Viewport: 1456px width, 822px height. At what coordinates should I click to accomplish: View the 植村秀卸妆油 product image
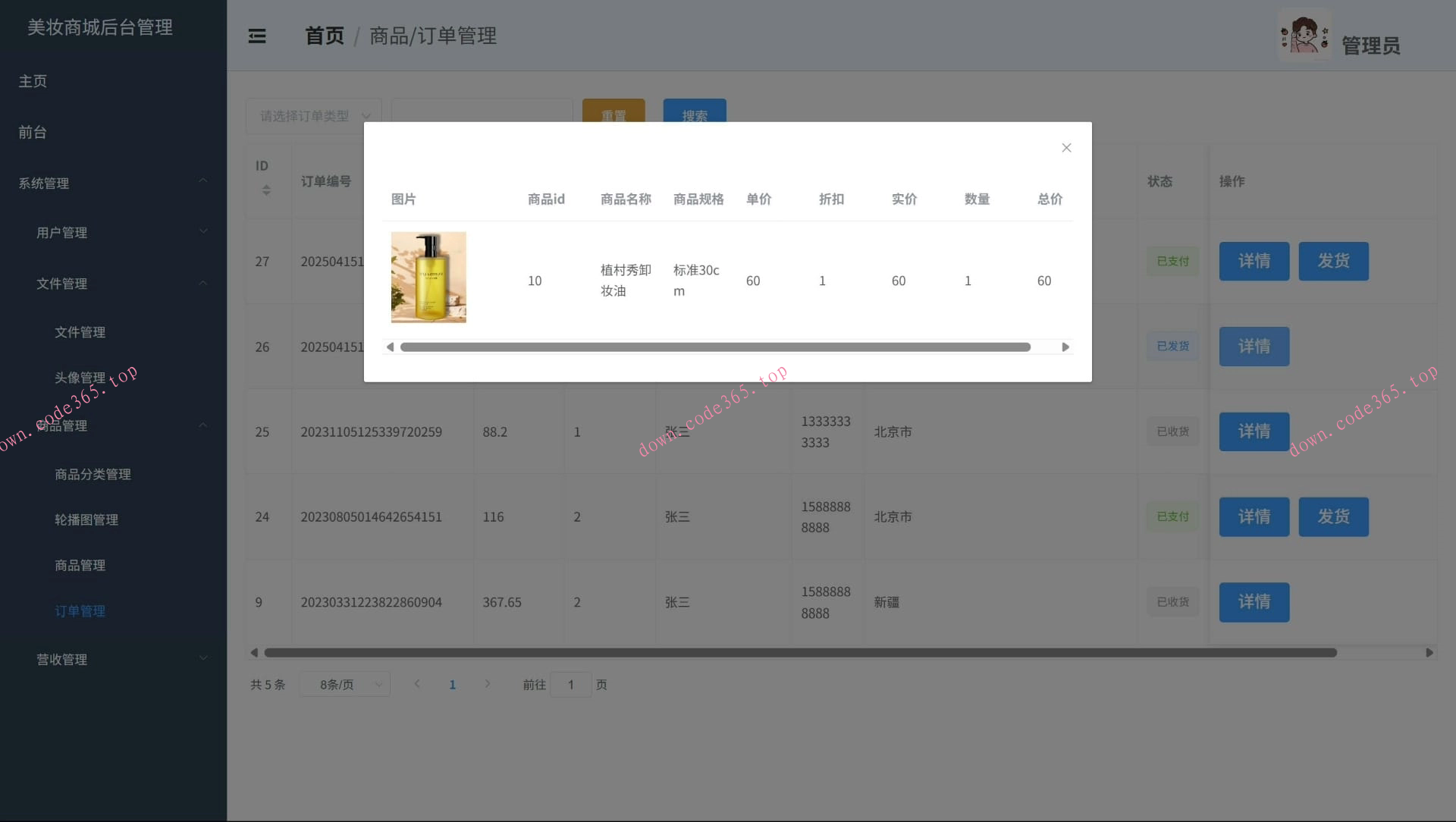pyautogui.click(x=428, y=277)
